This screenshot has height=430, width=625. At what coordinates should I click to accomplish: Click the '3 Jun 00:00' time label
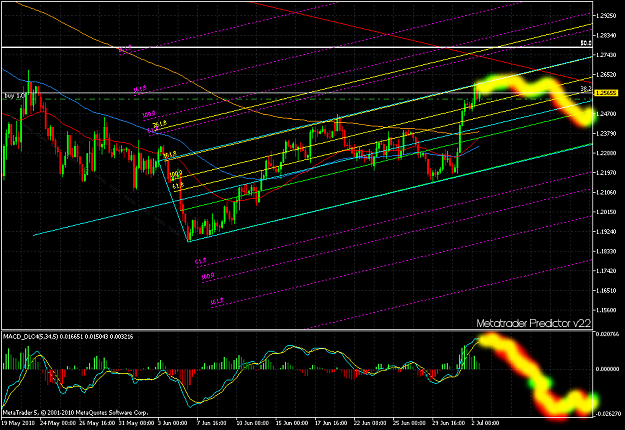click(173, 423)
